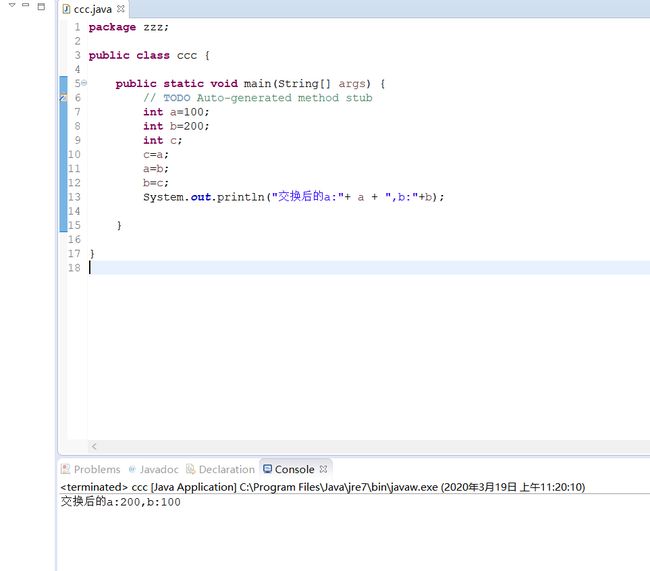Click the Javadoc @ icon

(x=132, y=469)
